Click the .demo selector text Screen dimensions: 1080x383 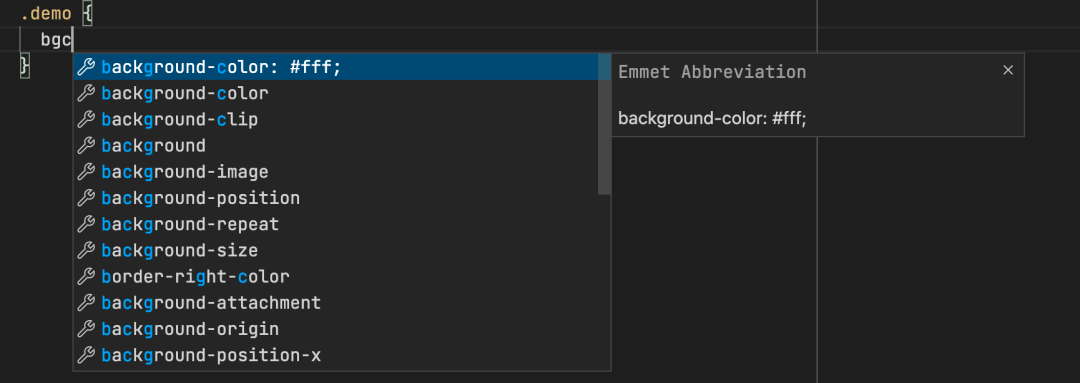point(45,13)
